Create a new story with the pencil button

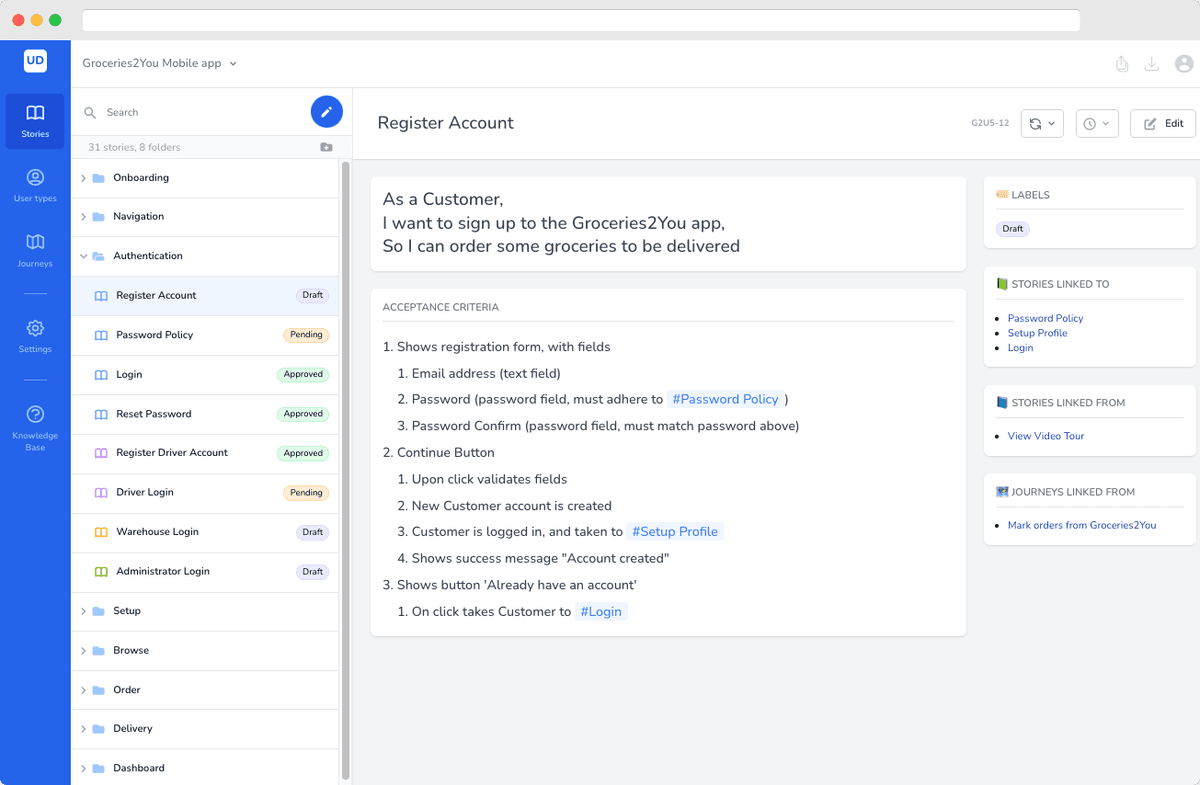point(326,111)
